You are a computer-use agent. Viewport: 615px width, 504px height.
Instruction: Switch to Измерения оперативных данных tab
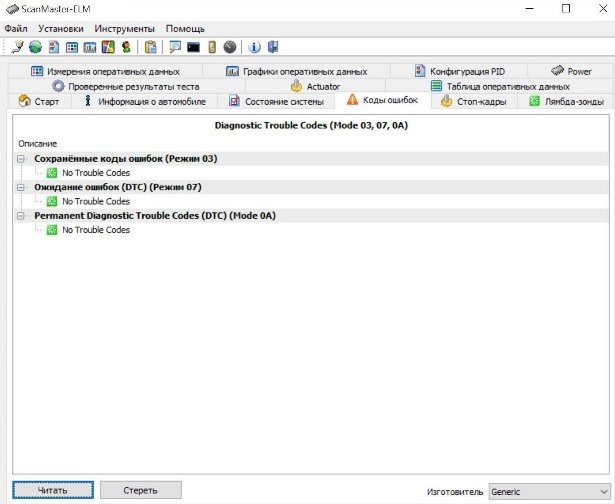(x=105, y=71)
